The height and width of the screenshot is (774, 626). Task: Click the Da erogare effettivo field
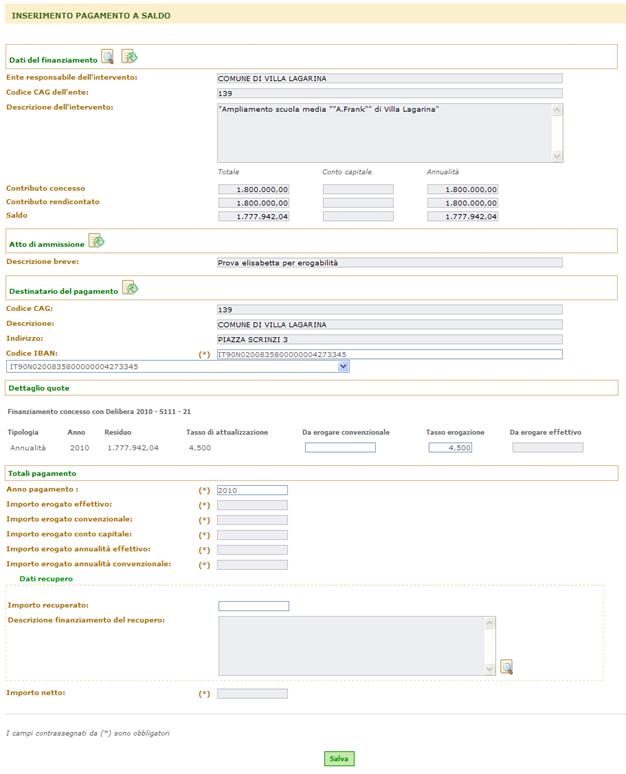548,448
